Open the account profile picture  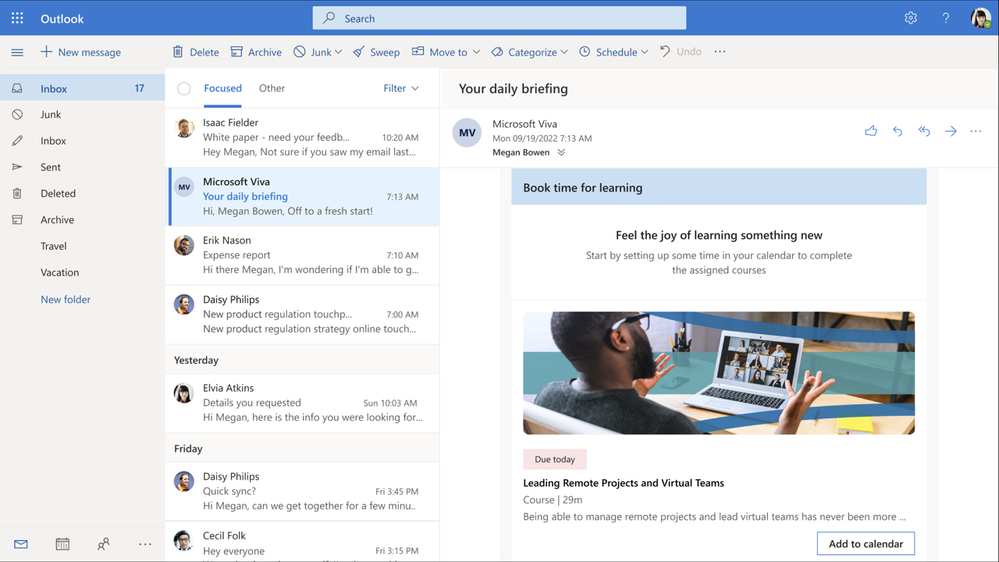981,18
